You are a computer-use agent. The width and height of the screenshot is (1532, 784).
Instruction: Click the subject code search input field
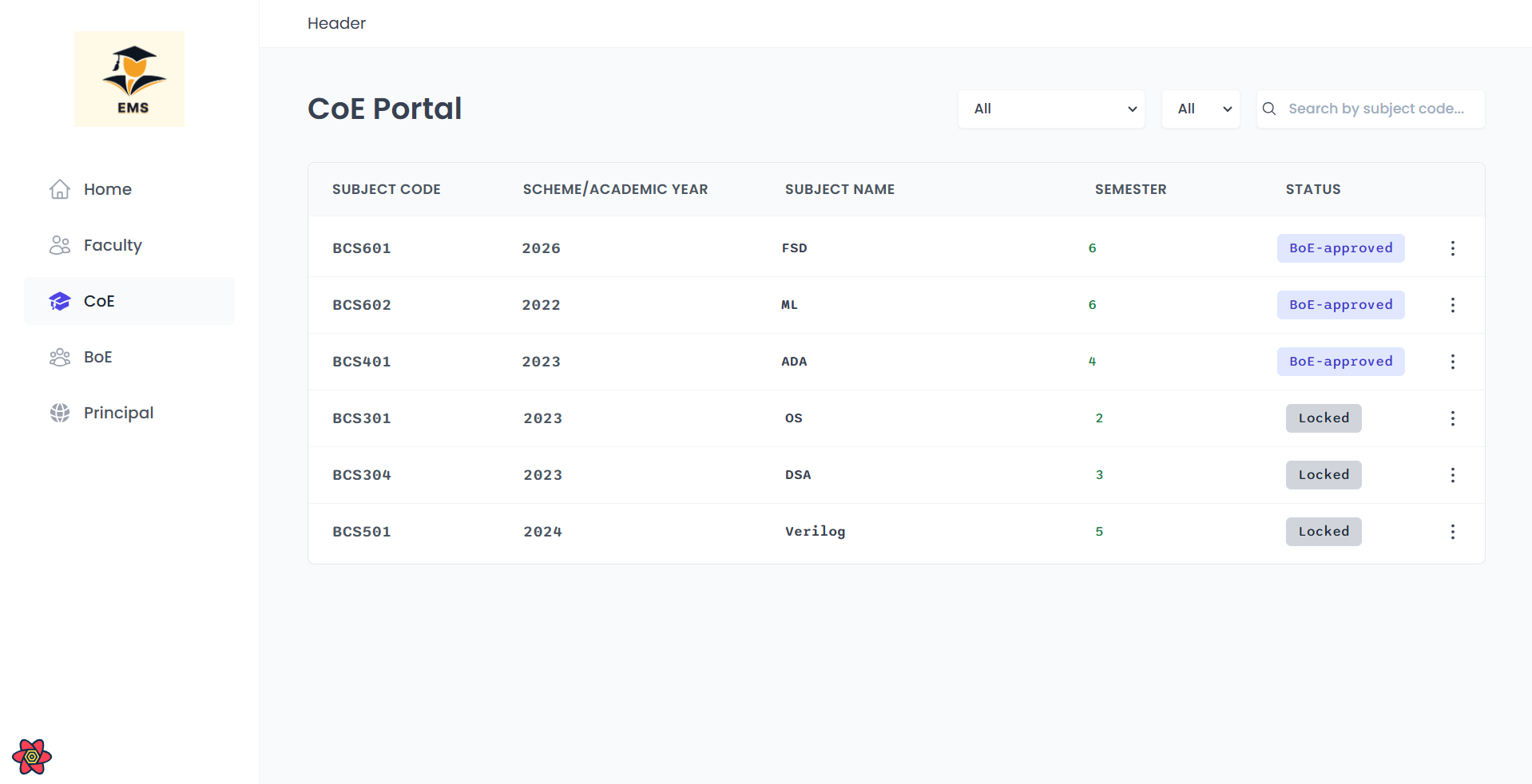tap(1378, 109)
